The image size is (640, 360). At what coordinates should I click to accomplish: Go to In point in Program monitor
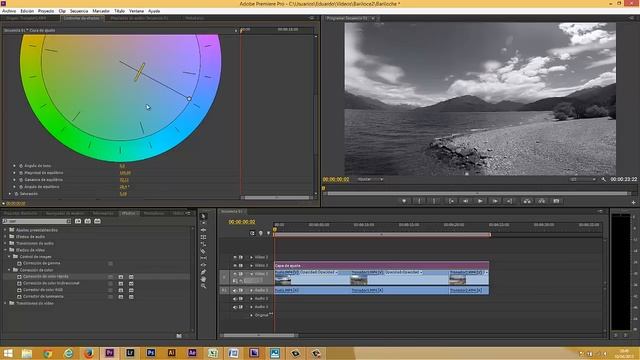451,201
